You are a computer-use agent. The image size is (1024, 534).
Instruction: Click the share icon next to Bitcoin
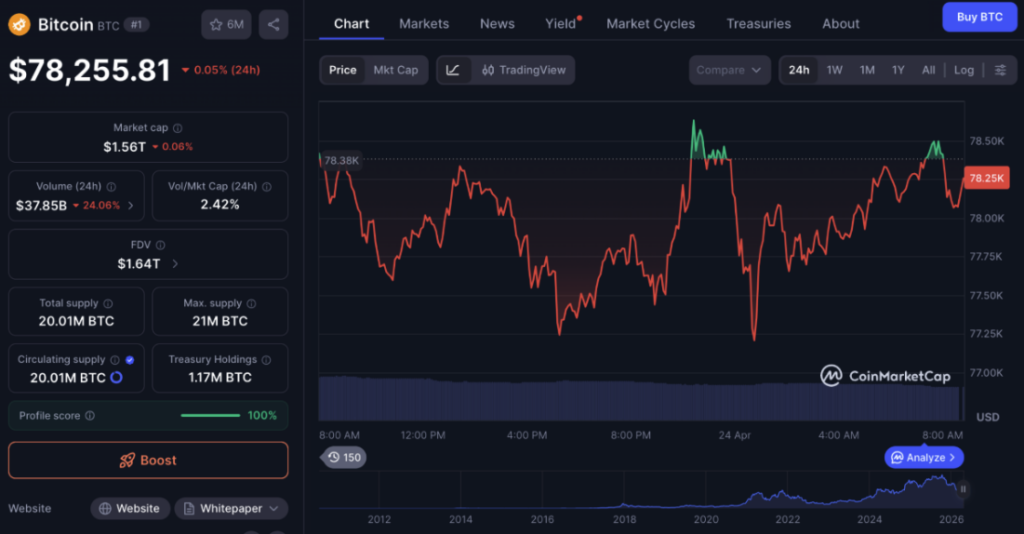(274, 24)
